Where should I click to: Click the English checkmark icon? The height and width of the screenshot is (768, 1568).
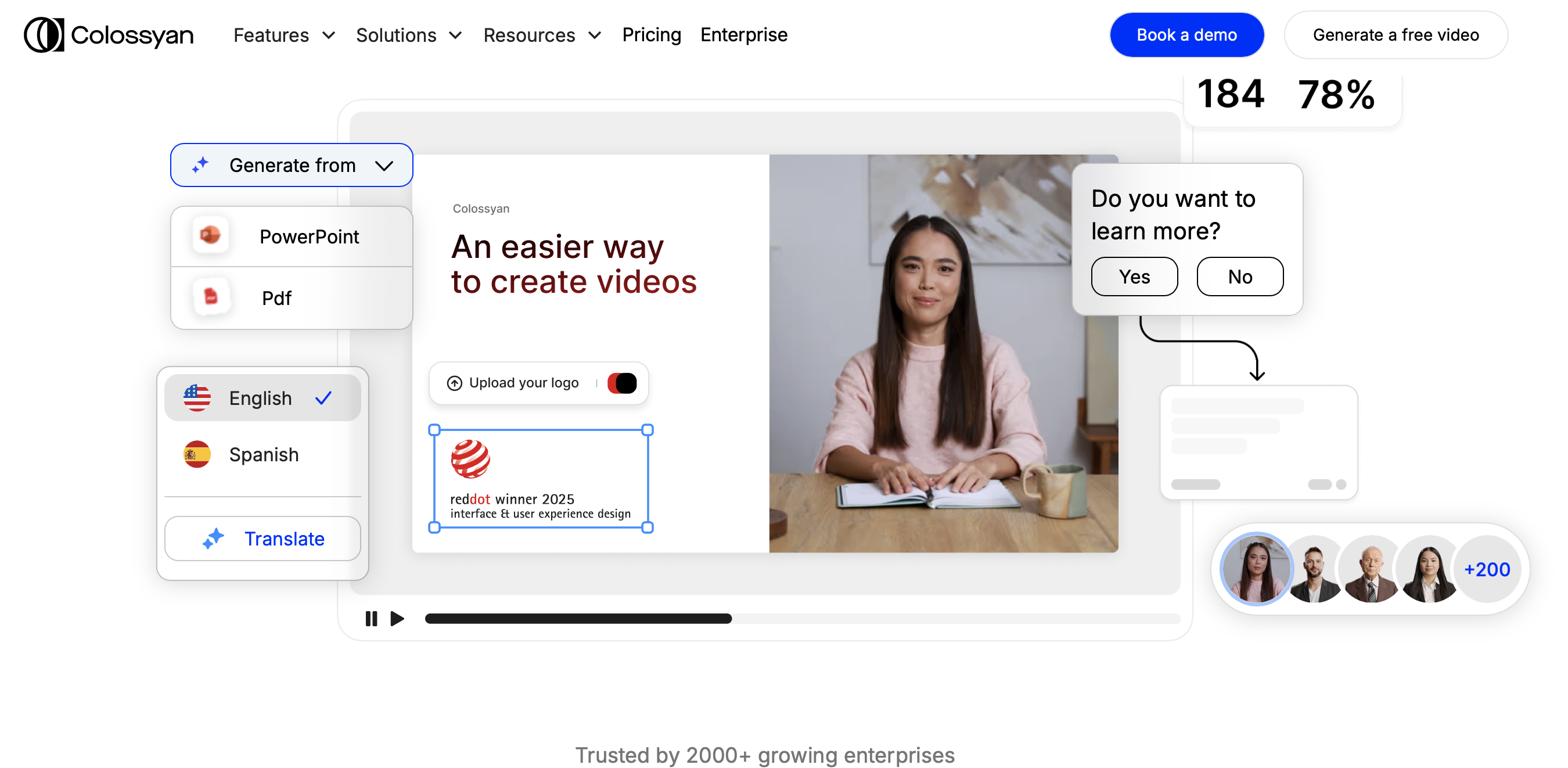pos(324,398)
